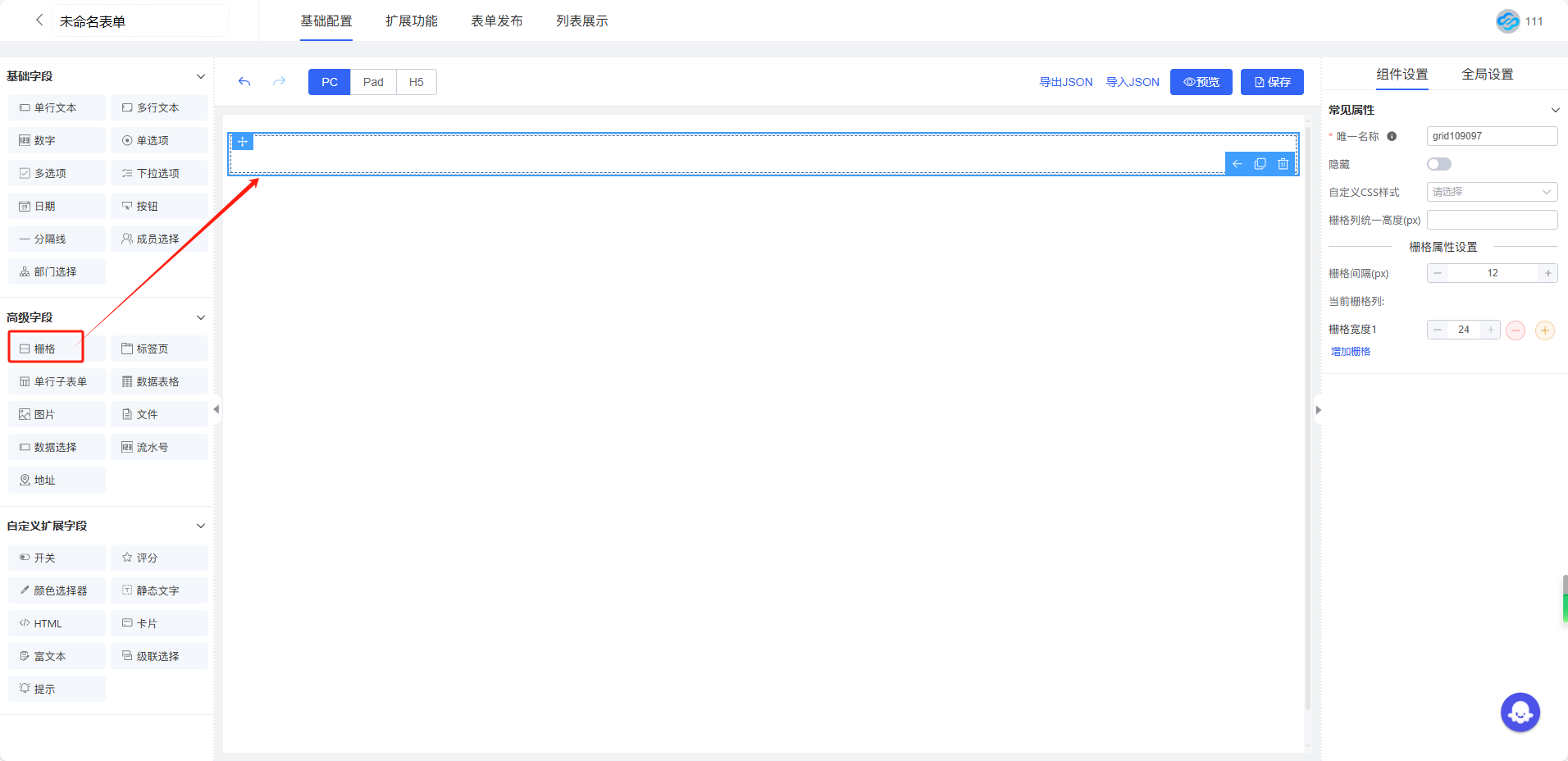Collapse the 高级字段 section
Viewport: 1568px width, 761px height.
[x=201, y=317]
